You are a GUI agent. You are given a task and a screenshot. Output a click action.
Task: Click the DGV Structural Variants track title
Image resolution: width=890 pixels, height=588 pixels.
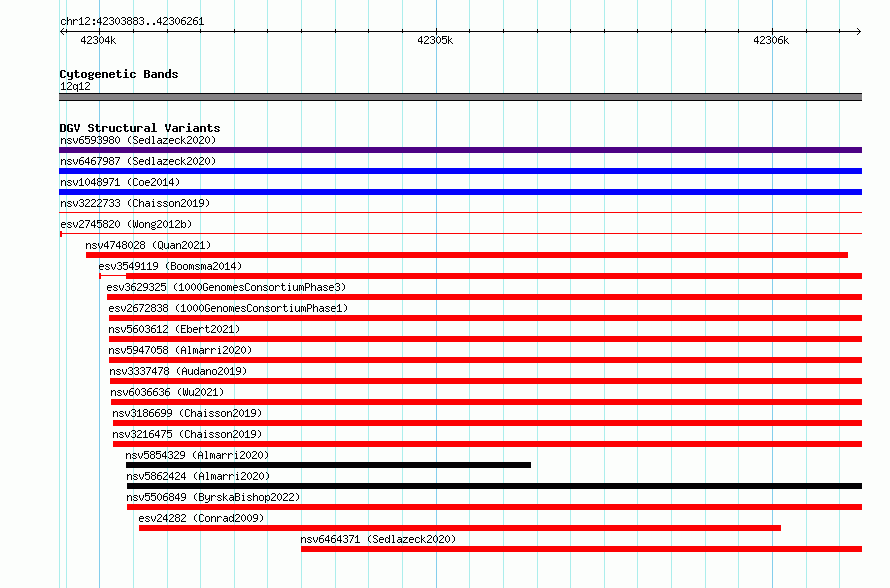[140, 128]
